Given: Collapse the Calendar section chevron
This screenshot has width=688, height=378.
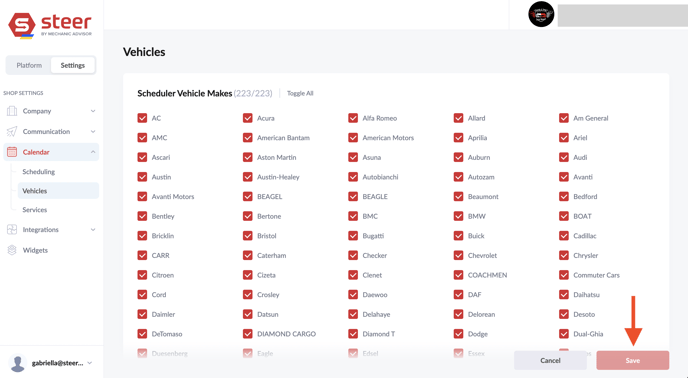Looking at the screenshot, I should pos(93,152).
